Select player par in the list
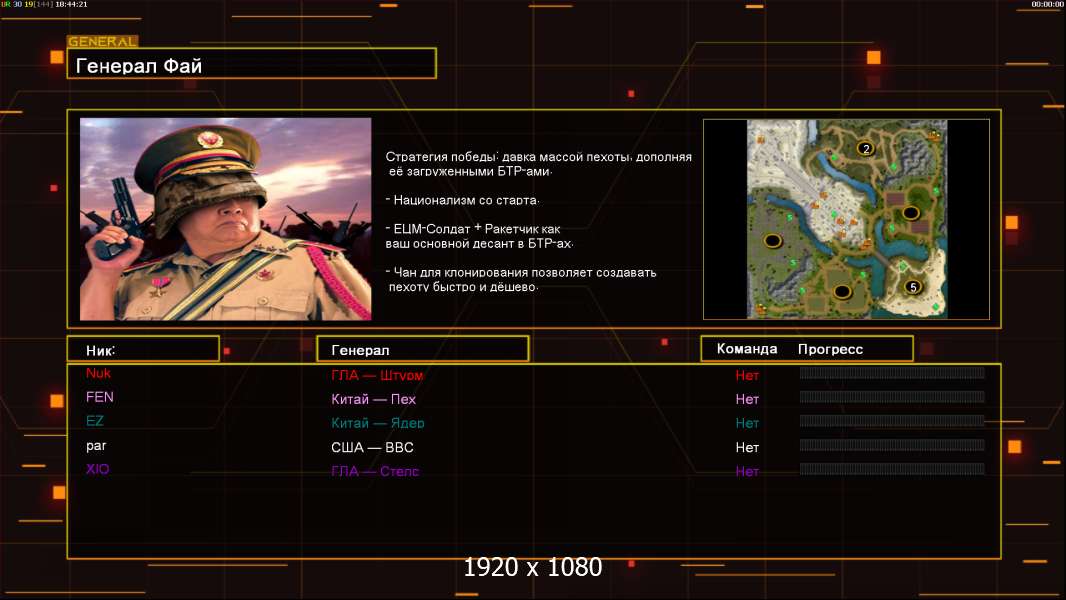This screenshot has width=1066, height=600. tap(96, 446)
